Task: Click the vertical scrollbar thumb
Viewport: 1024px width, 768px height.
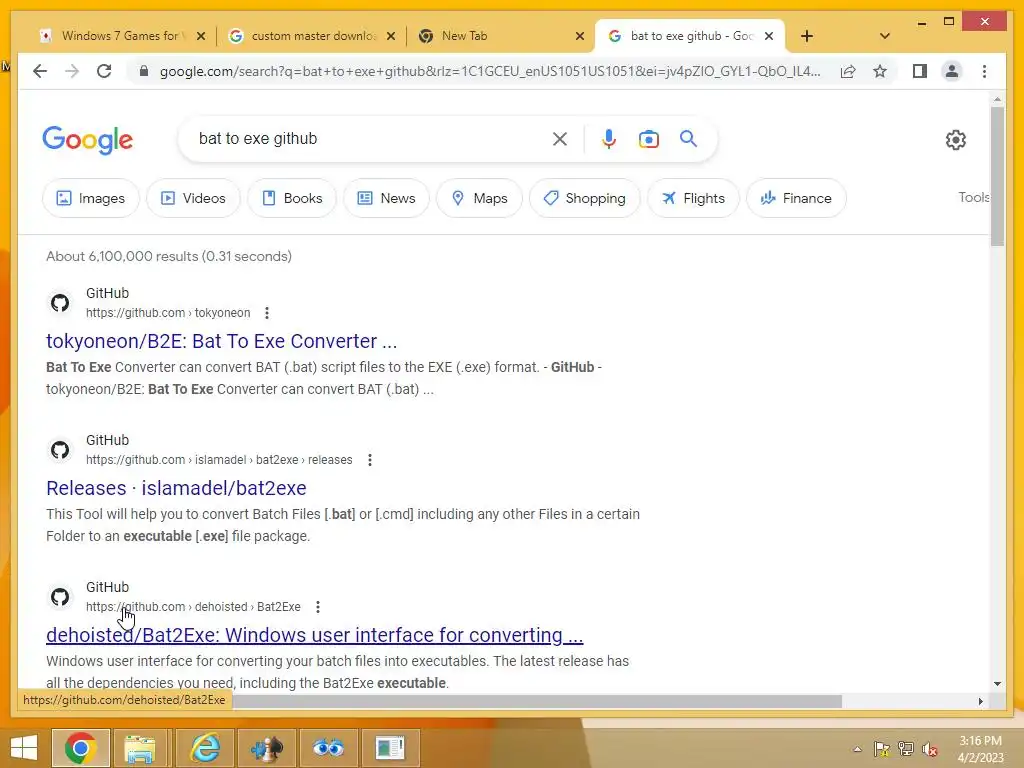Action: click(997, 176)
